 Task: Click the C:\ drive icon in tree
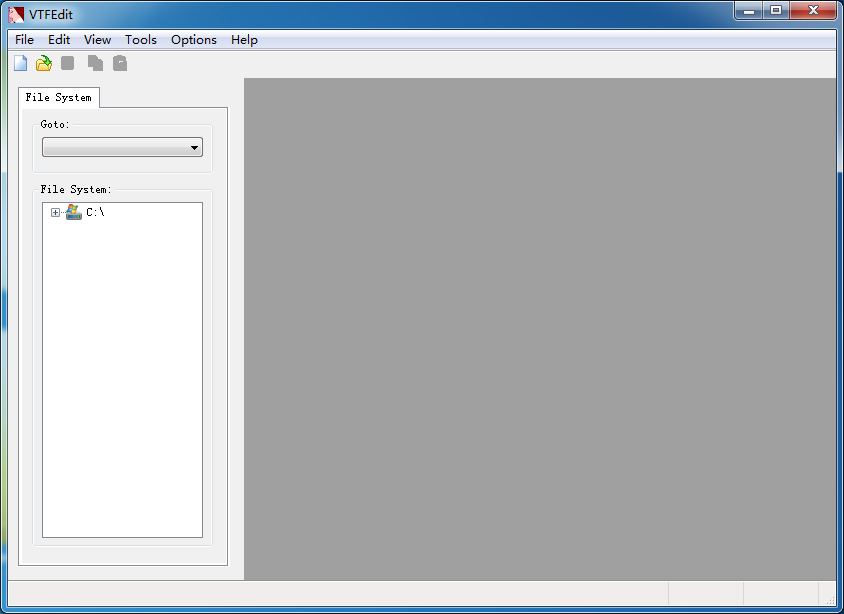pyautogui.click(x=73, y=212)
